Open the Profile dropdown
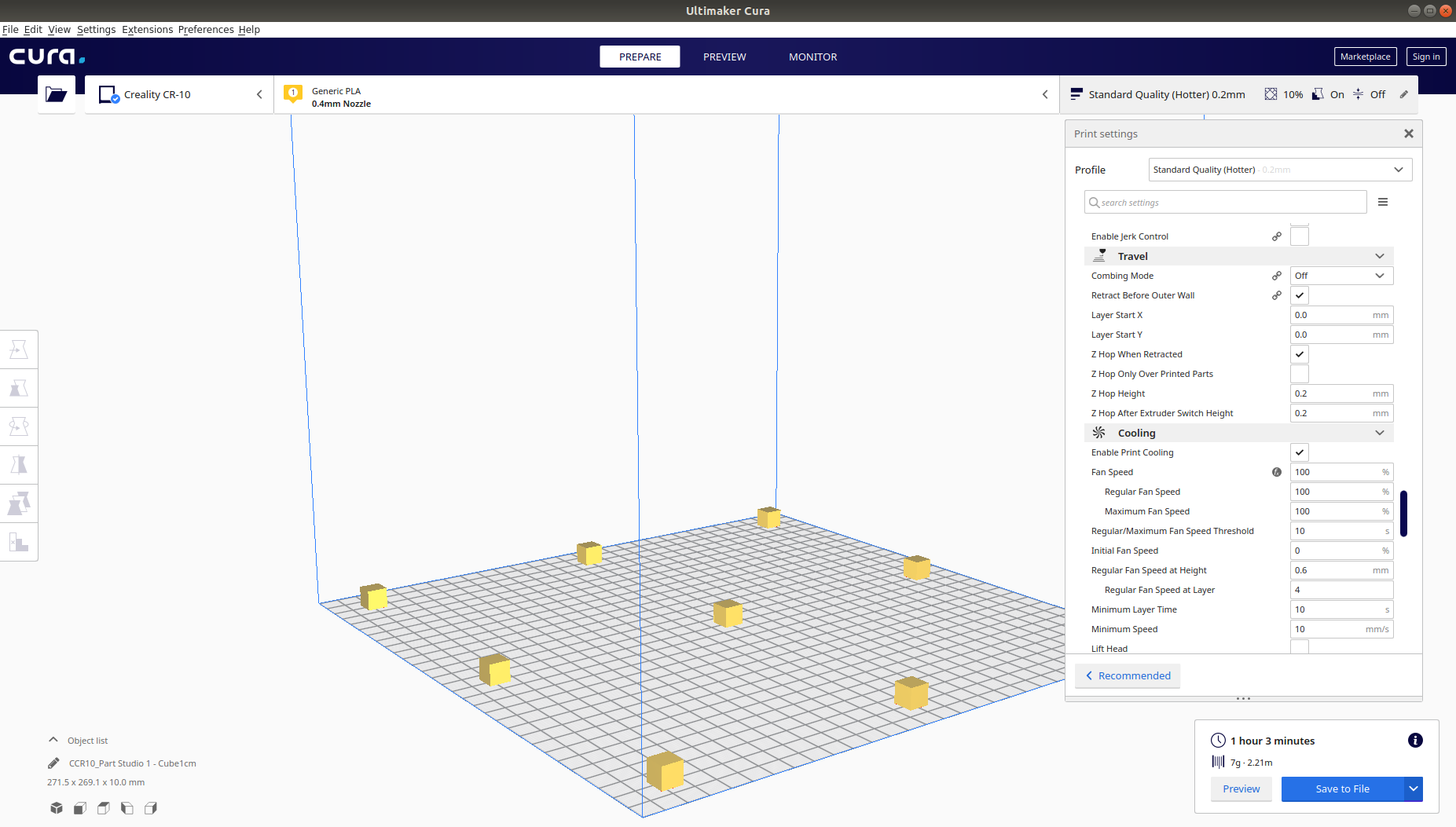The width and height of the screenshot is (1456, 827). point(1280,170)
